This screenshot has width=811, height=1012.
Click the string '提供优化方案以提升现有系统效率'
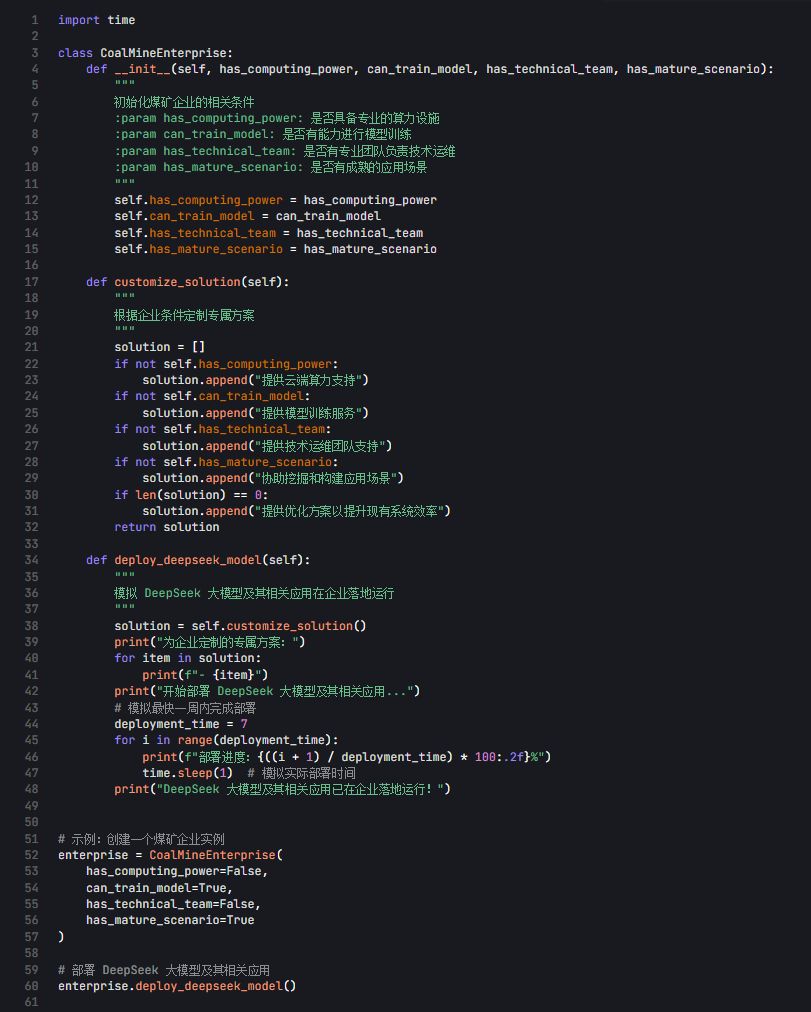[x=352, y=511]
